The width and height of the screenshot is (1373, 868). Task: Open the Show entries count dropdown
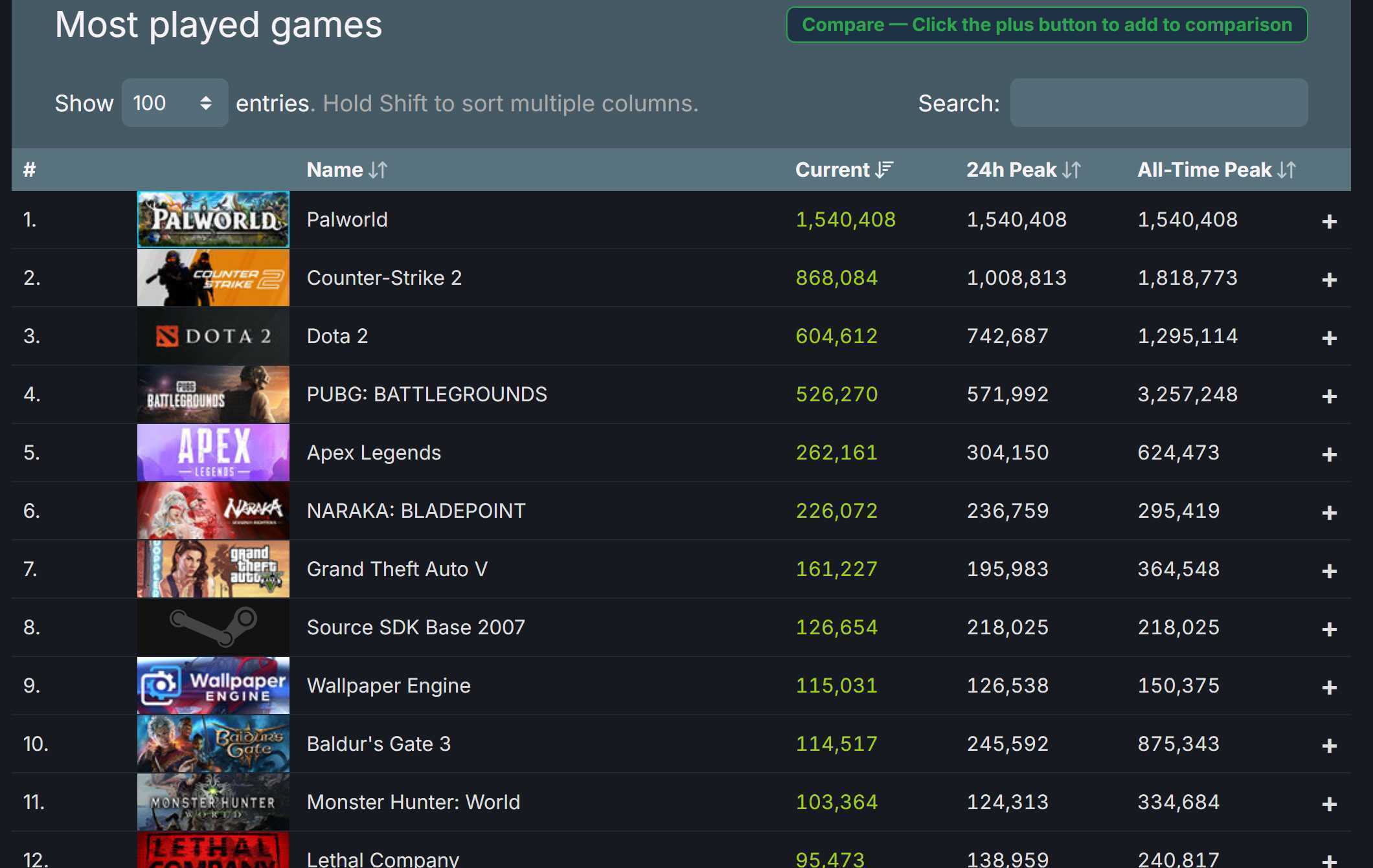(x=175, y=103)
